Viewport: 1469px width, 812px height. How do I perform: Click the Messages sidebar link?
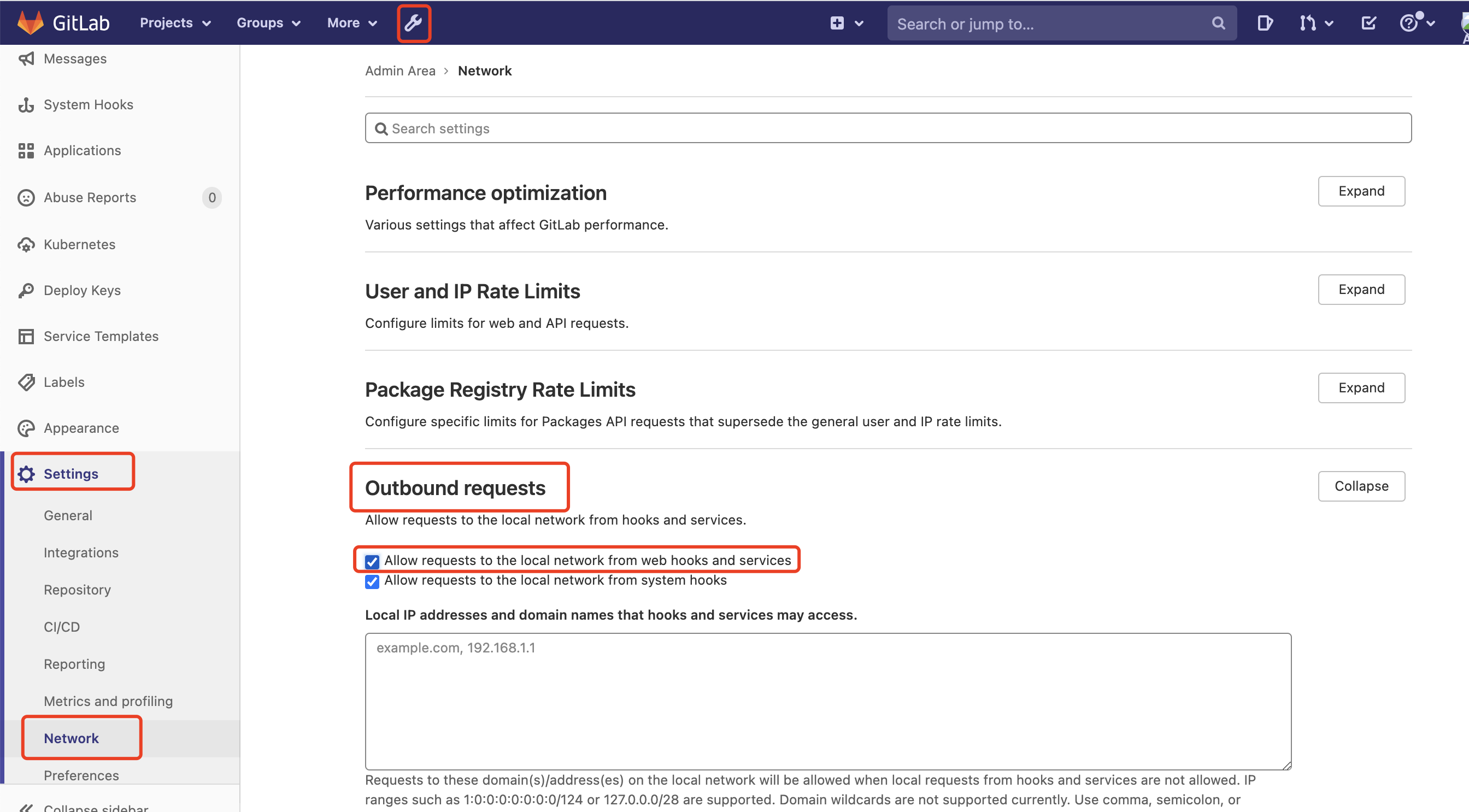(x=75, y=58)
